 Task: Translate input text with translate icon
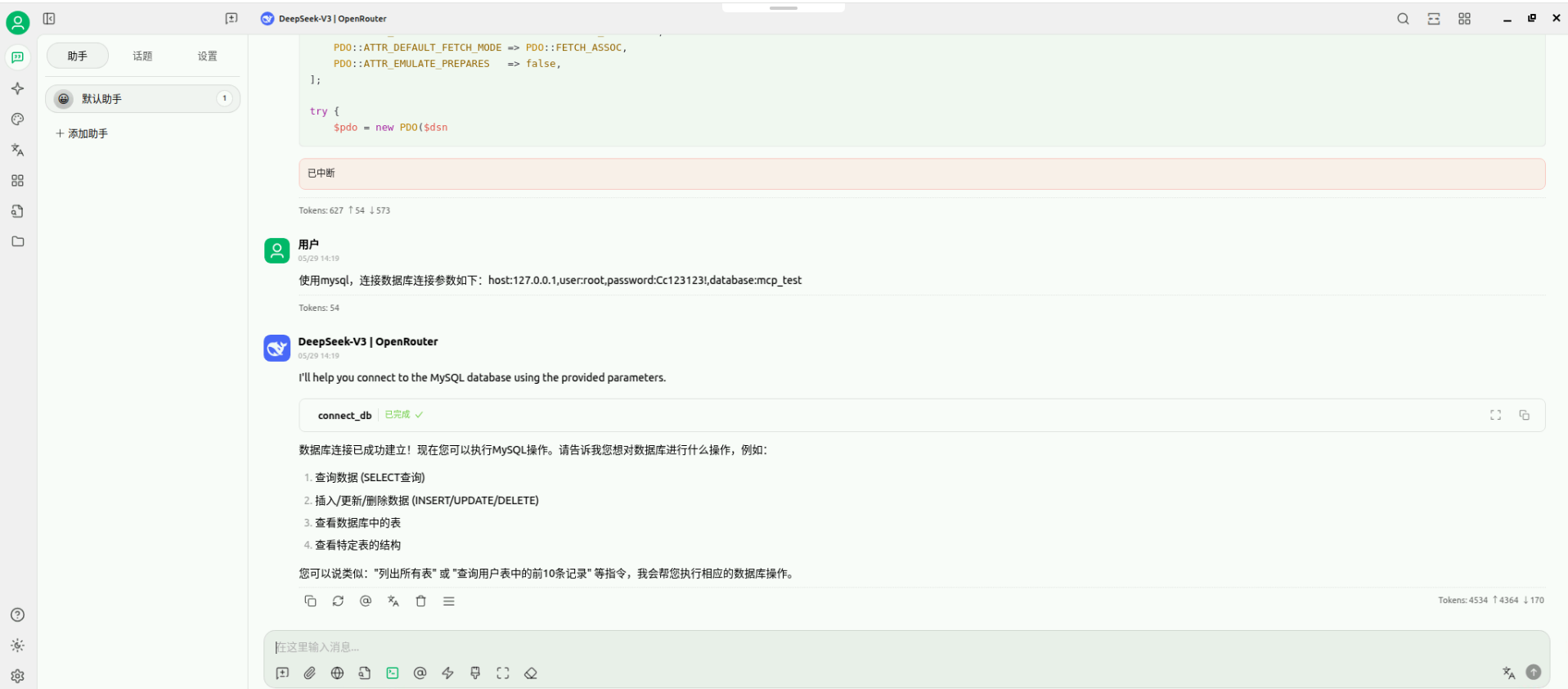[x=1508, y=673]
